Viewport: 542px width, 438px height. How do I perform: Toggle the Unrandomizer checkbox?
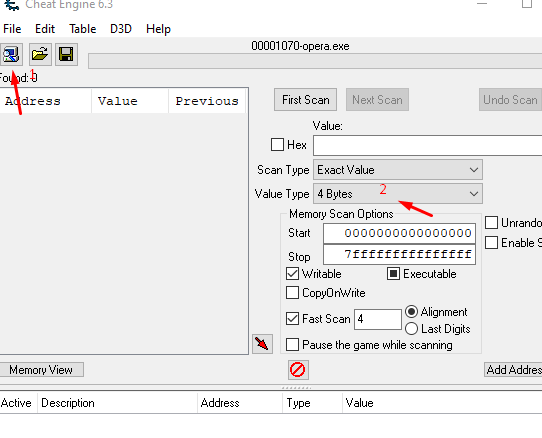click(x=492, y=223)
